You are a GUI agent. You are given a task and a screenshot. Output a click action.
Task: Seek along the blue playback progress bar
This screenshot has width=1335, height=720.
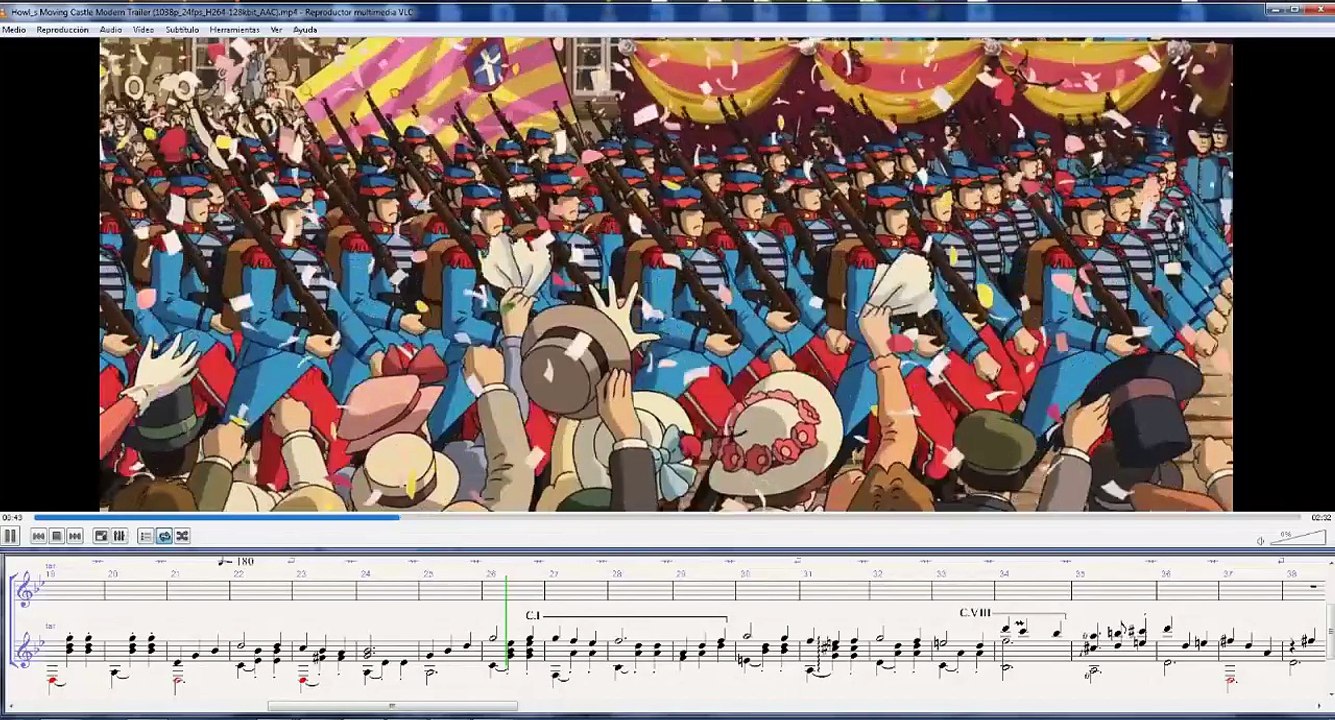click(667, 517)
